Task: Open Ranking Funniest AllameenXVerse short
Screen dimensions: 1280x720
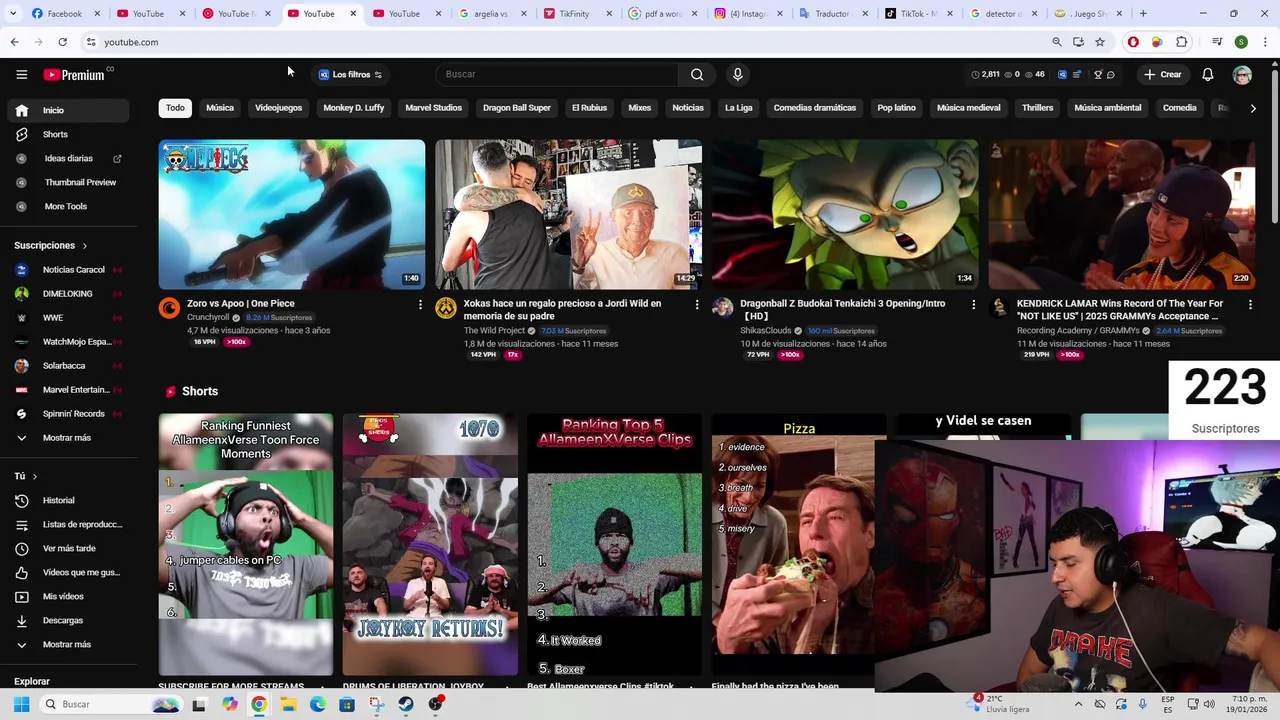Action: pos(246,545)
